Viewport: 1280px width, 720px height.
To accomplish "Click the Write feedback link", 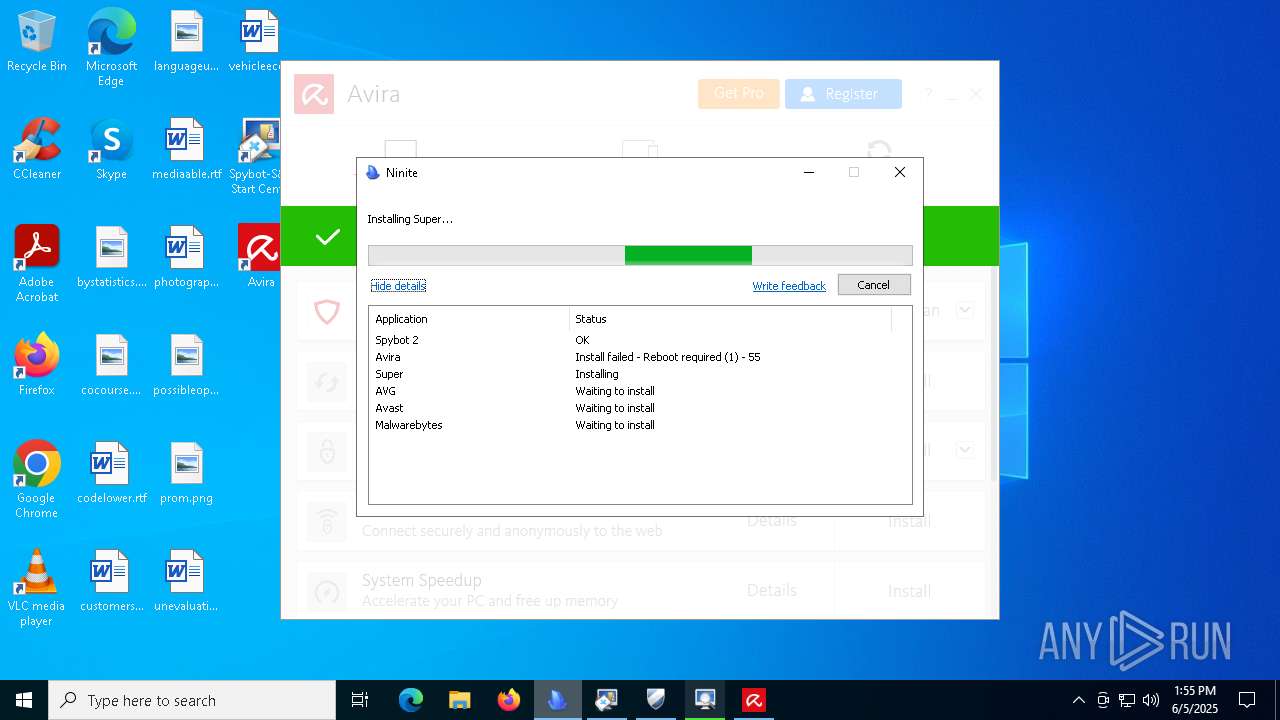I will (x=789, y=286).
